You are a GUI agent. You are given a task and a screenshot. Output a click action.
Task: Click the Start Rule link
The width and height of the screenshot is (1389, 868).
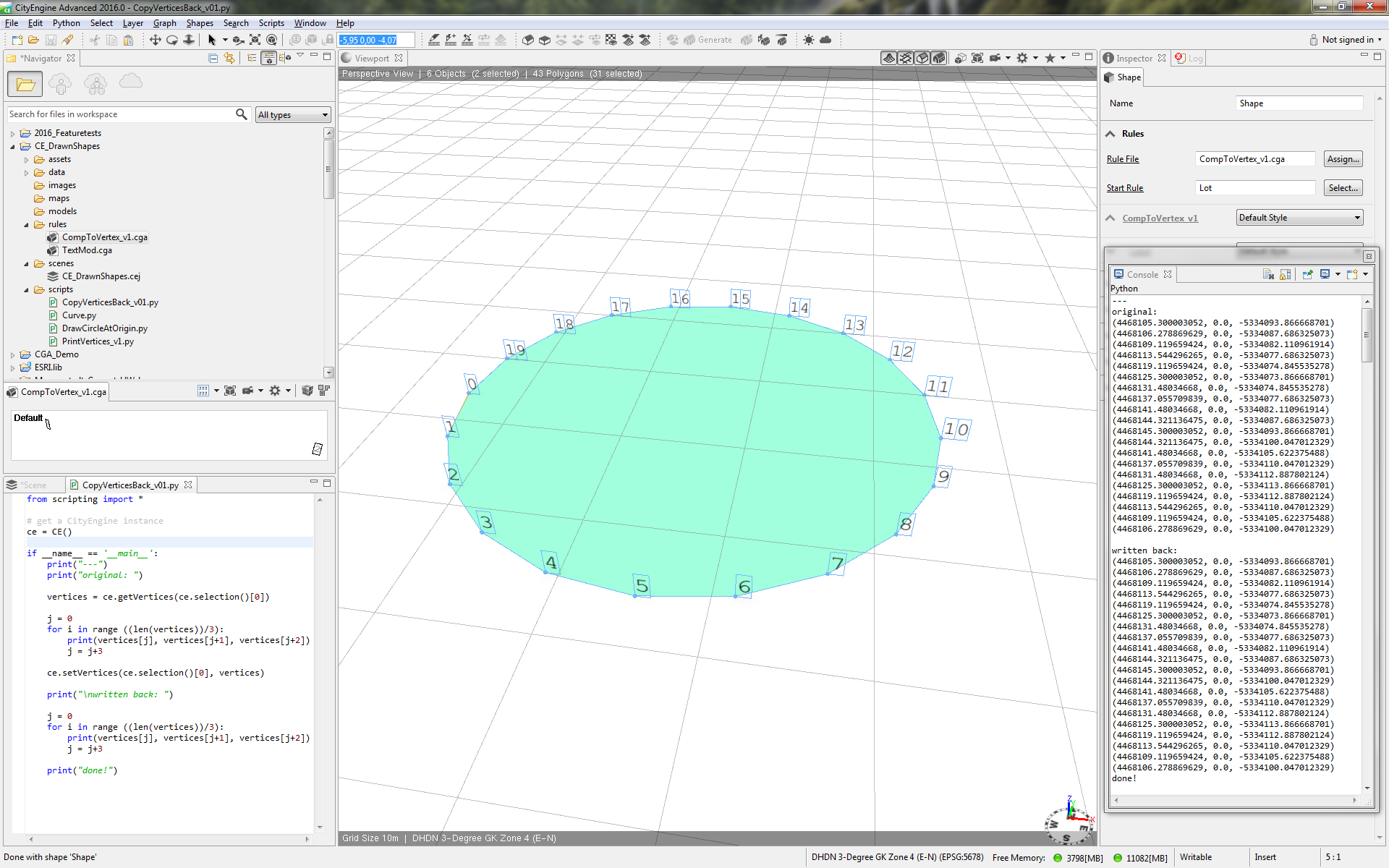point(1125,188)
